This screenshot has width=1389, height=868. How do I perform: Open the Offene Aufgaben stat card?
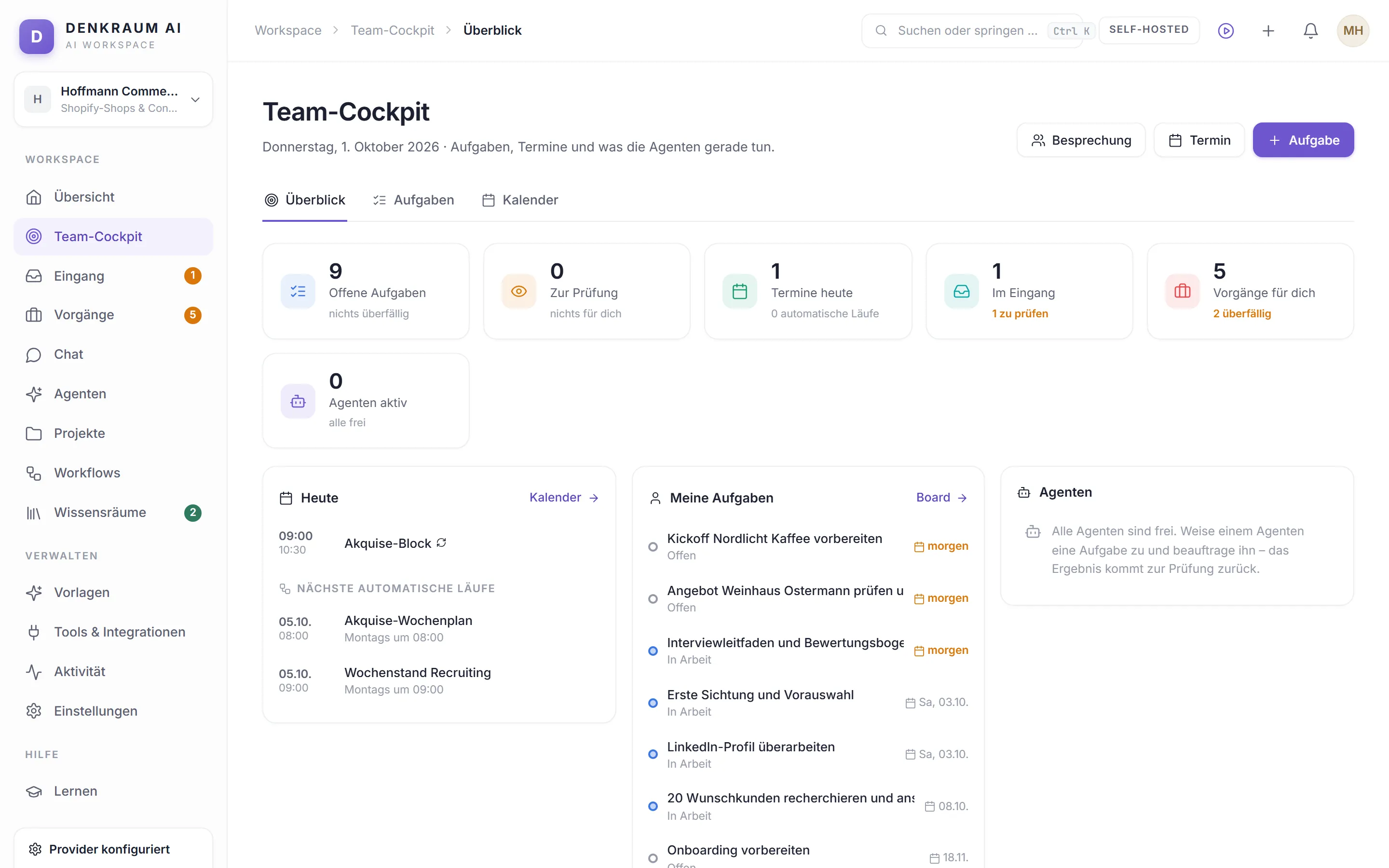366,291
